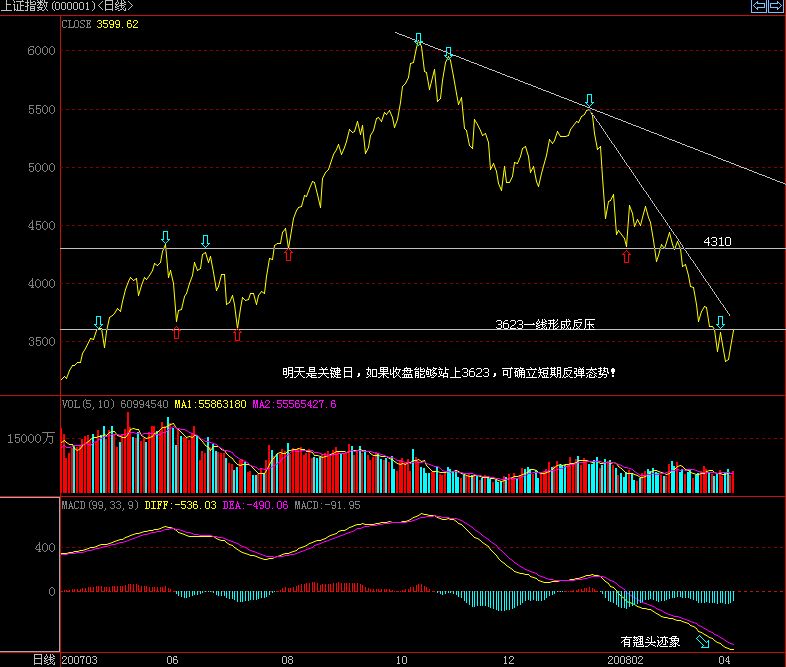Click the 6000 price axis label
Viewport: 786px width, 667px height.
(x=41, y=51)
